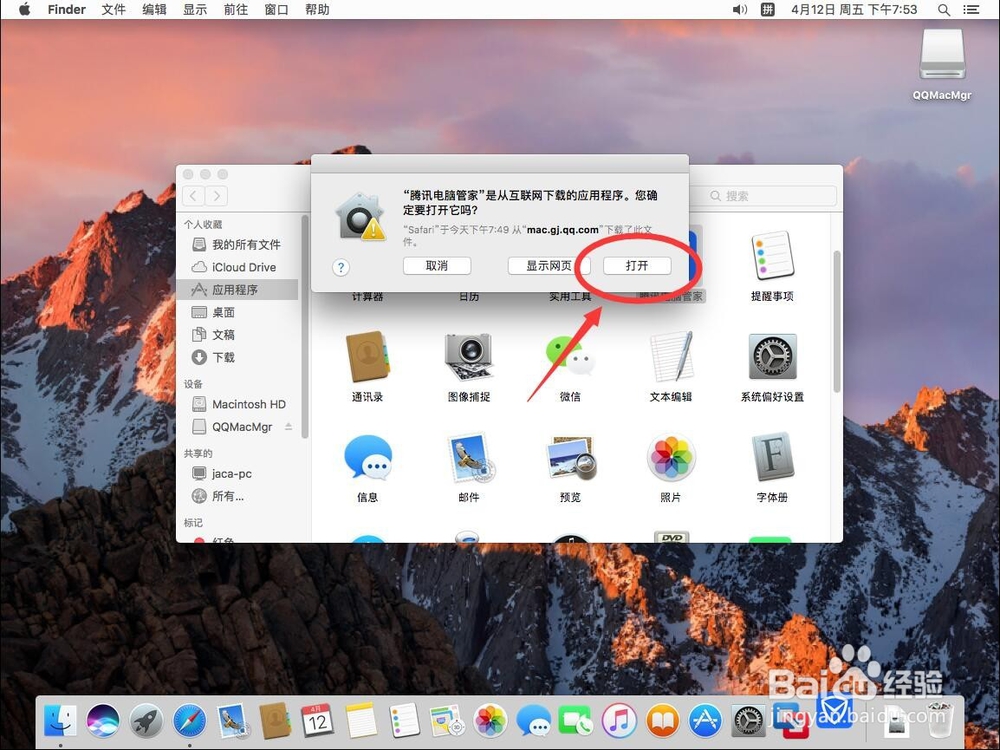The width and height of the screenshot is (1000, 750).
Task: Open the 帮助 menu
Action: 317,10
